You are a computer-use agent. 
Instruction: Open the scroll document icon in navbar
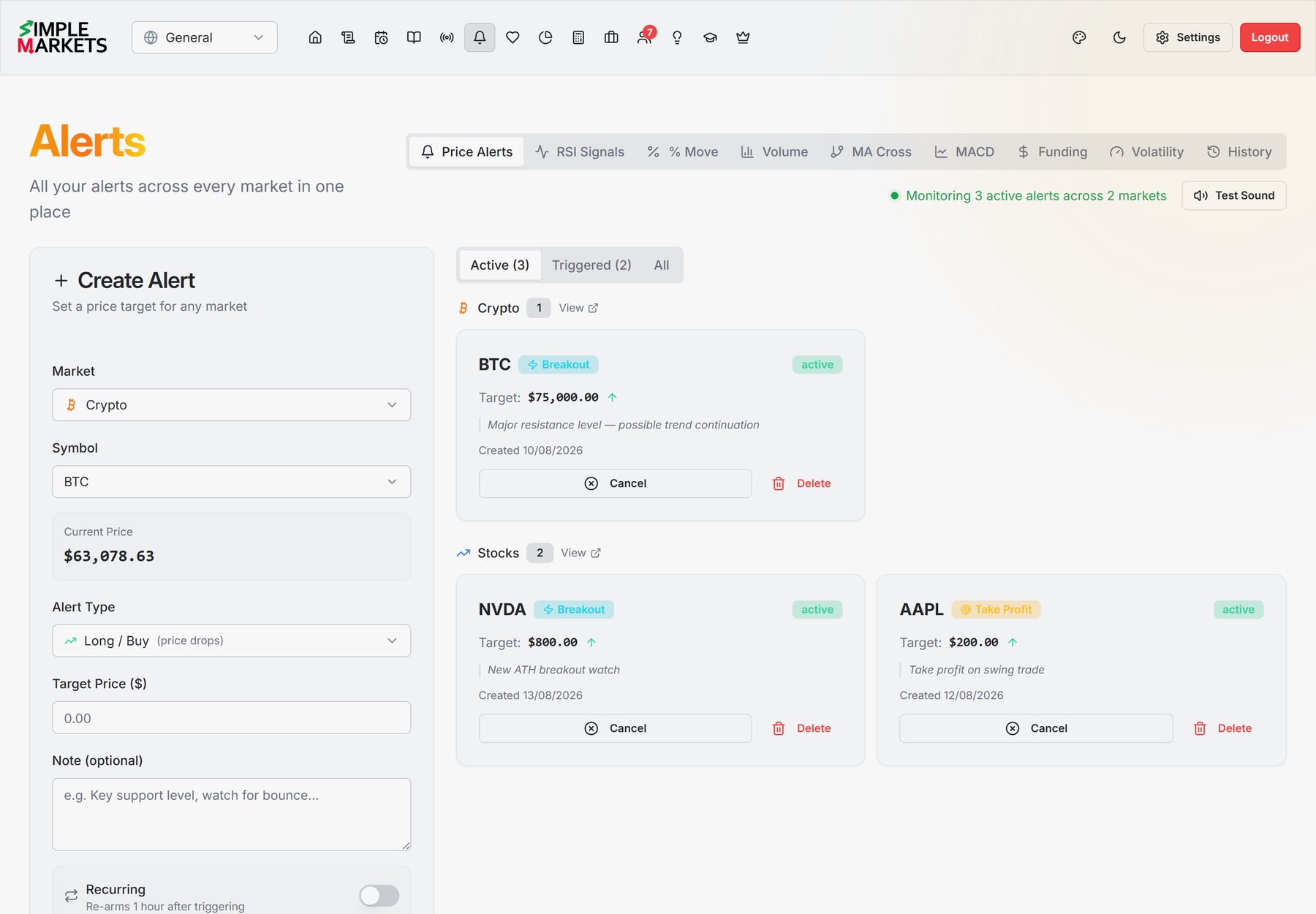coord(348,37)
